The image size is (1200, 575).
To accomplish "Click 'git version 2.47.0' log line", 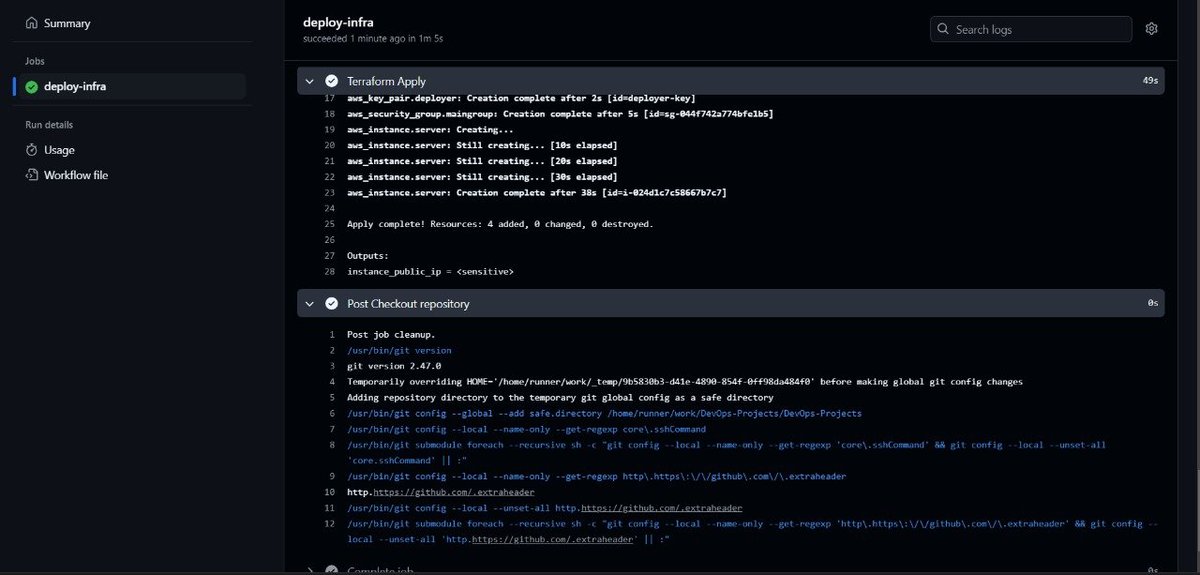I will point(394,366).
